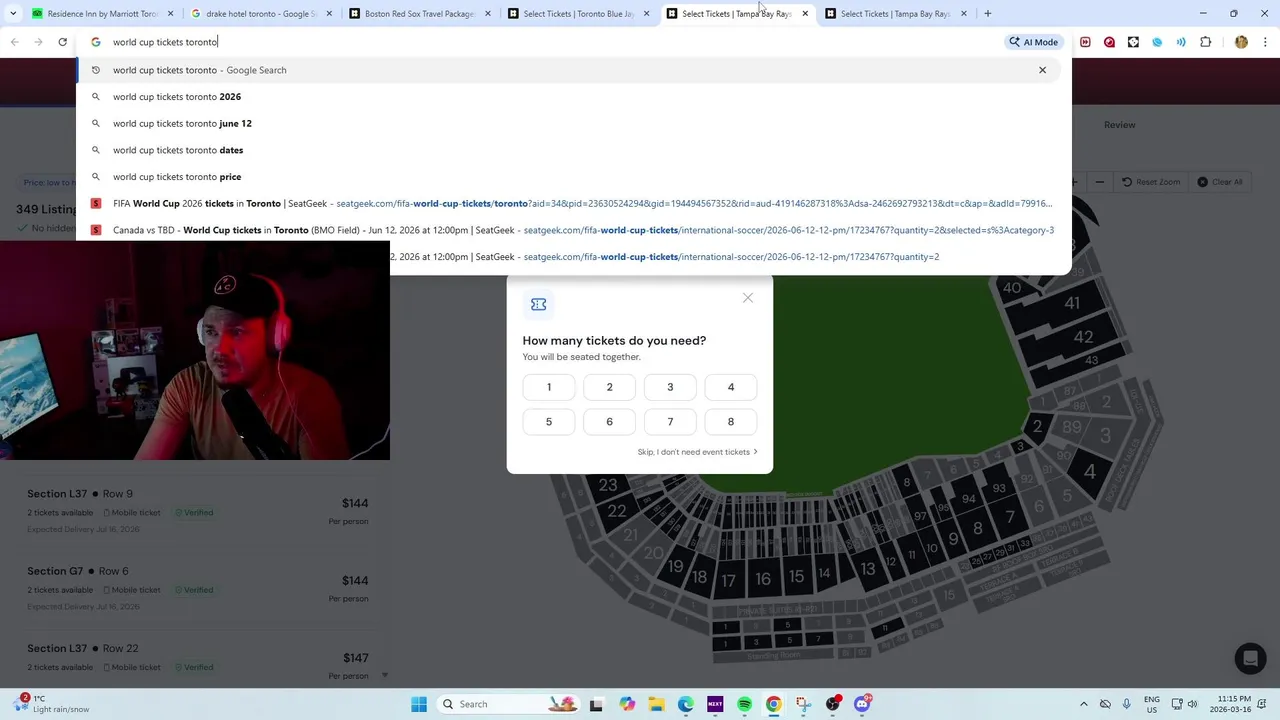Click the blue sound-waves extension icon
This screenshot has width=1280, height=720.
pyautogui.click(x=1181, y=42)
